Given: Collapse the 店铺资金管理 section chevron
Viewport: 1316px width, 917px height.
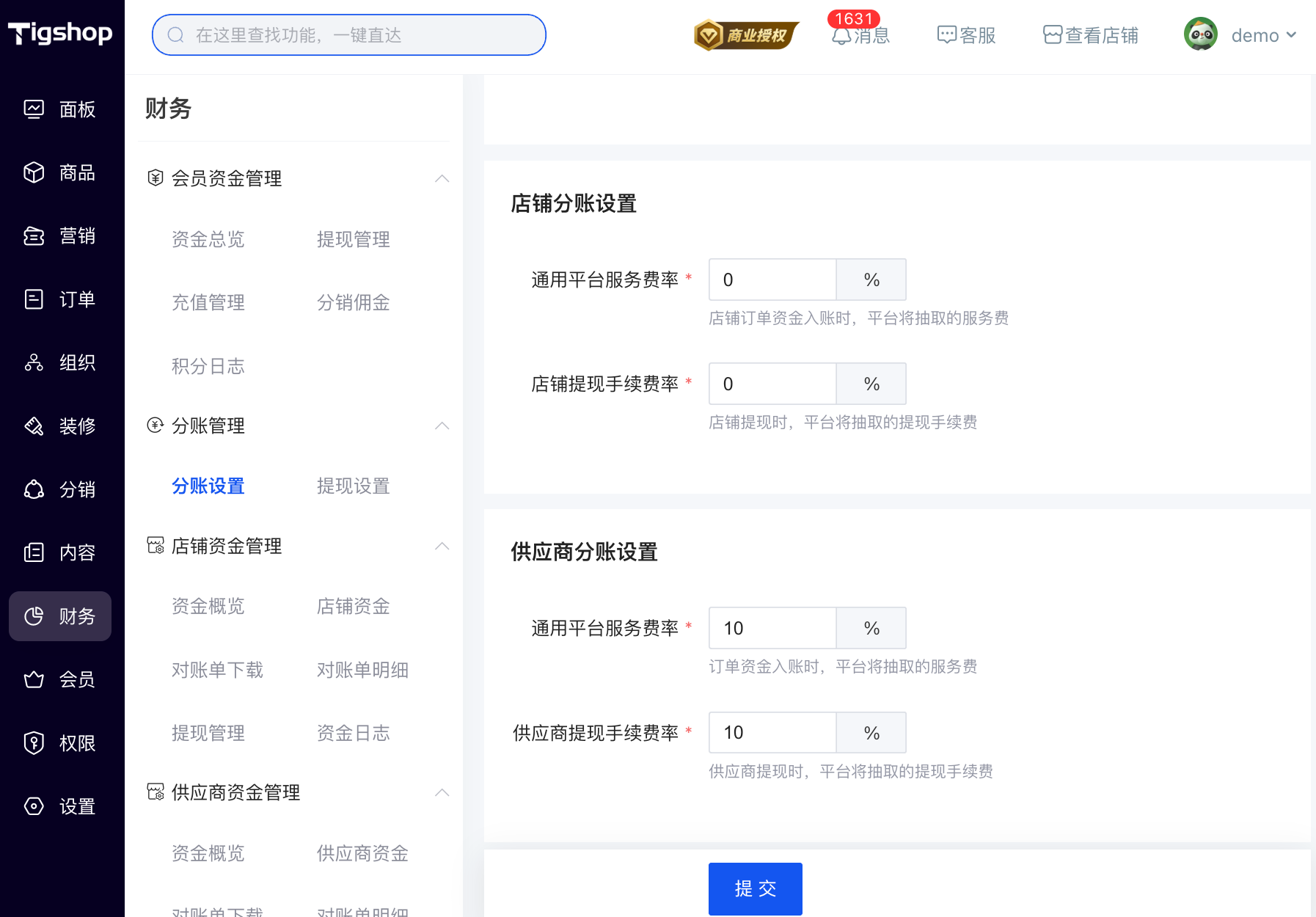Looking at the screenshot, I should tap(442, 546).
